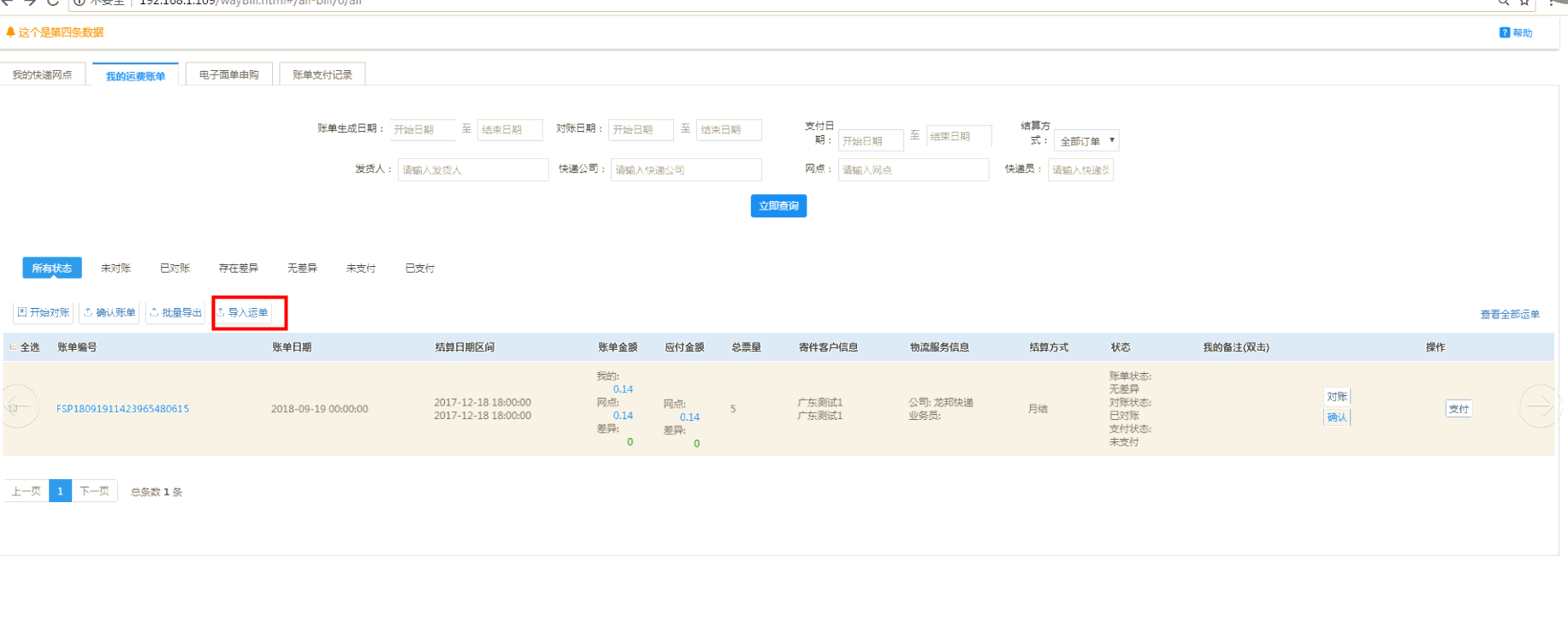Toggle the 全选 select-all checkbox
The image size is (1568, 627).
pos(13,347)
